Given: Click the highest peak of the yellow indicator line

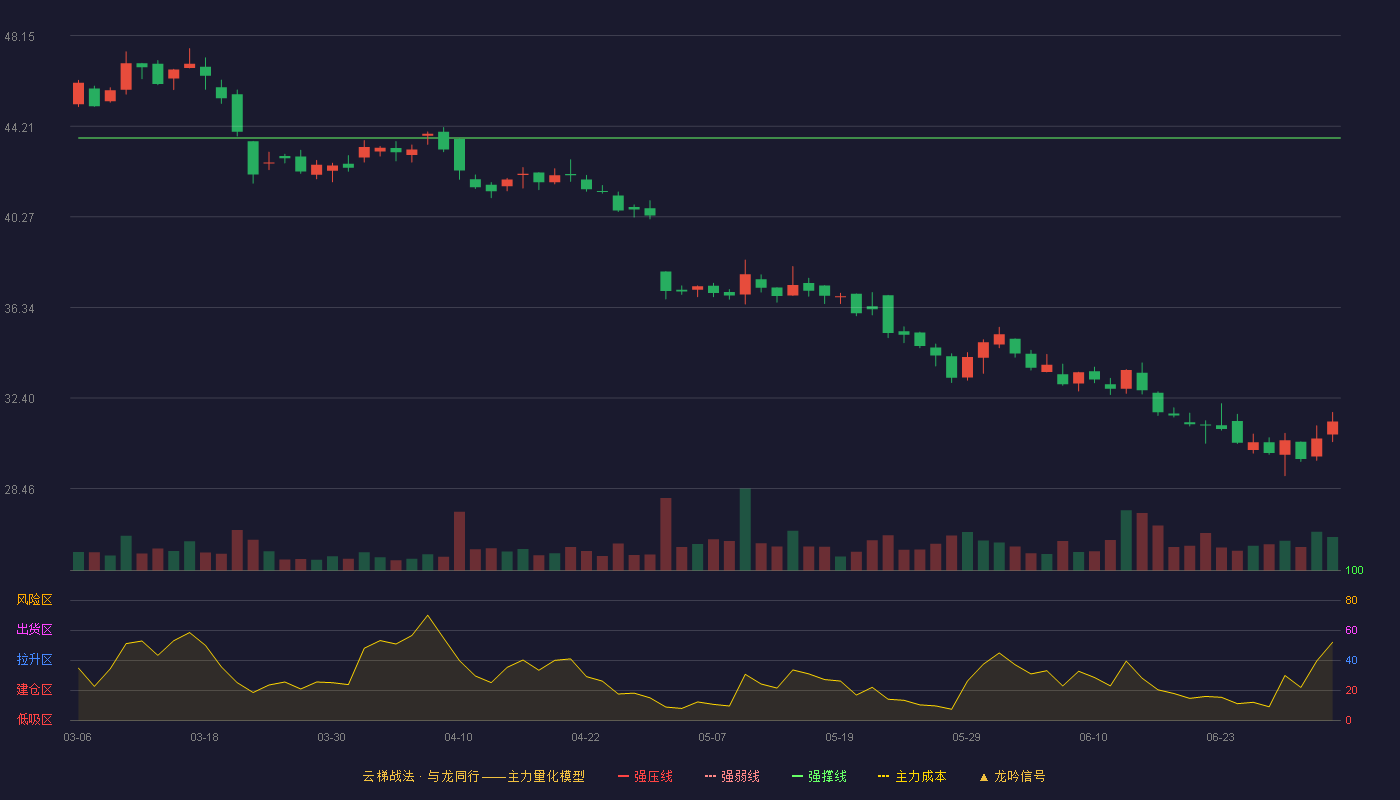Looking at the screenshot, I should tap(427, 615).
